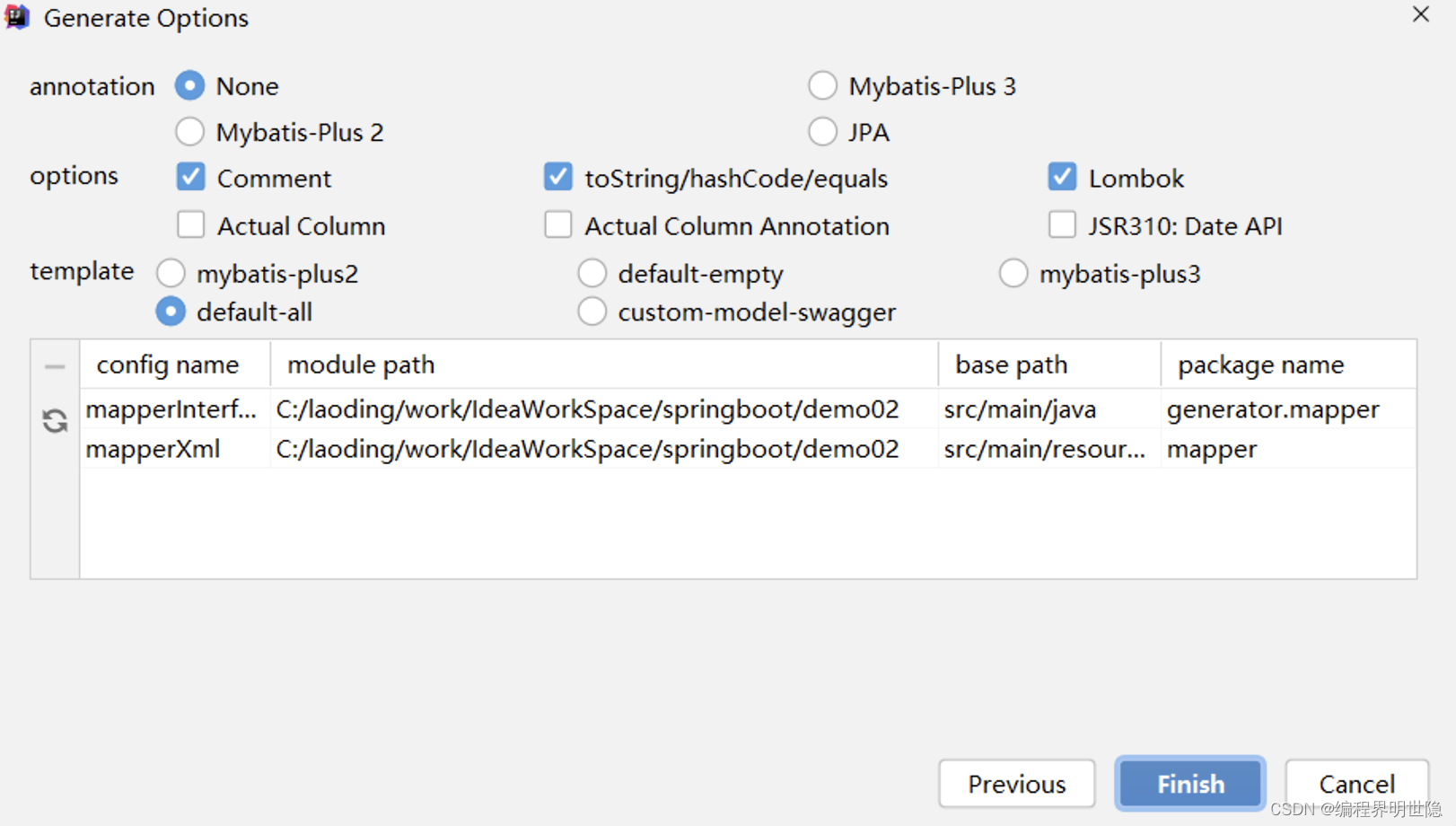Enable the Actual Column checkbox
Screen dimensions: 1456x826
point(191,224)
